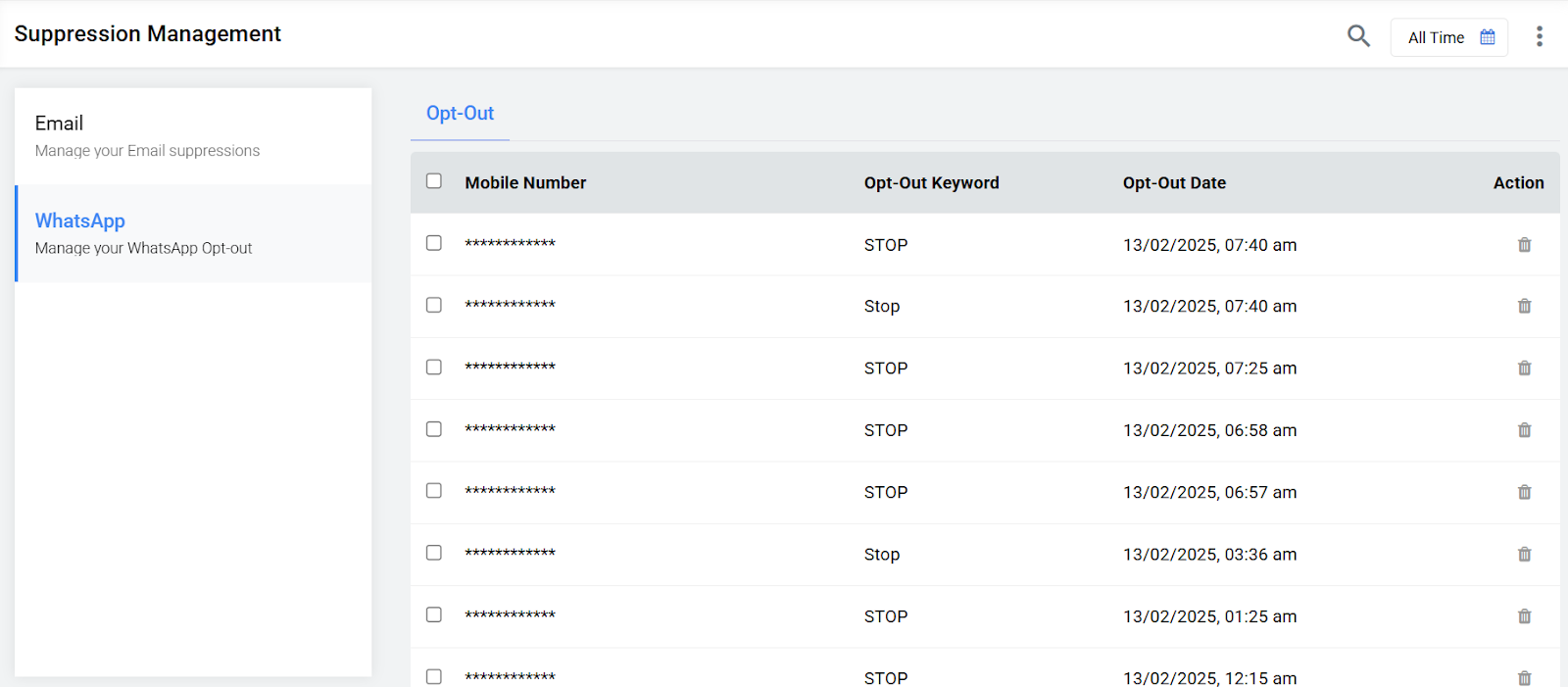Click the calendar icon in All Time
This screenshot has width=1568, height=687.
tap(1488, 37)
